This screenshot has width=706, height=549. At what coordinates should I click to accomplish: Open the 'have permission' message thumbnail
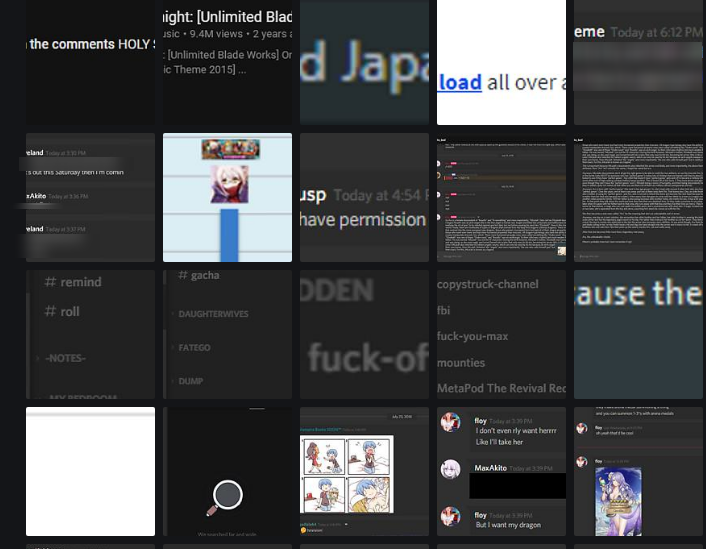364,197
